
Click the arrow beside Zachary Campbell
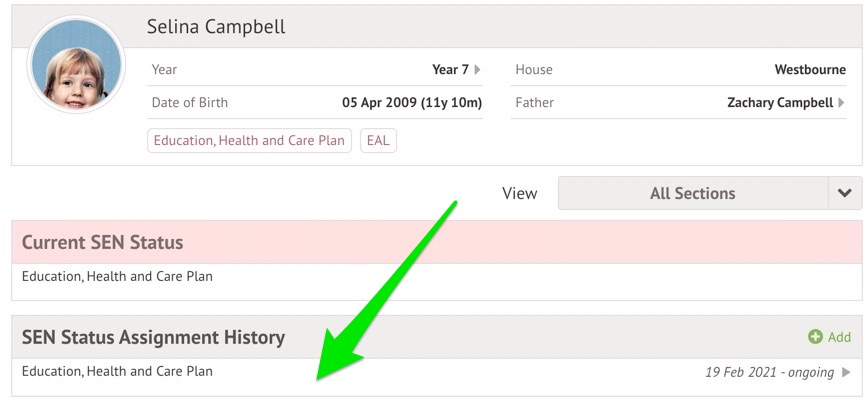click(x=841, y=102)
